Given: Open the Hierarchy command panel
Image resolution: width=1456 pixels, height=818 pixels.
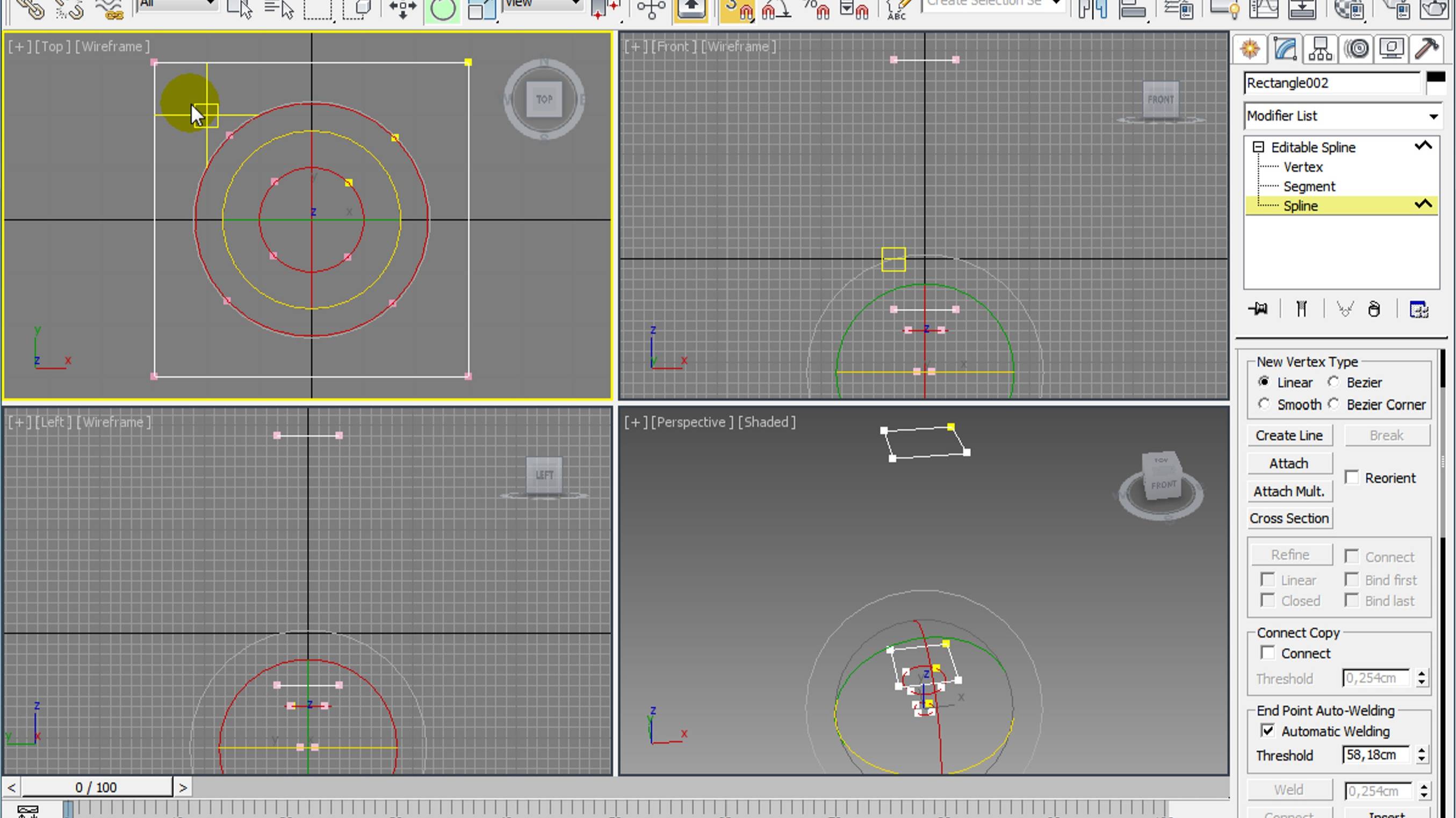Looking at the screenshot, I should (1321, 48).
